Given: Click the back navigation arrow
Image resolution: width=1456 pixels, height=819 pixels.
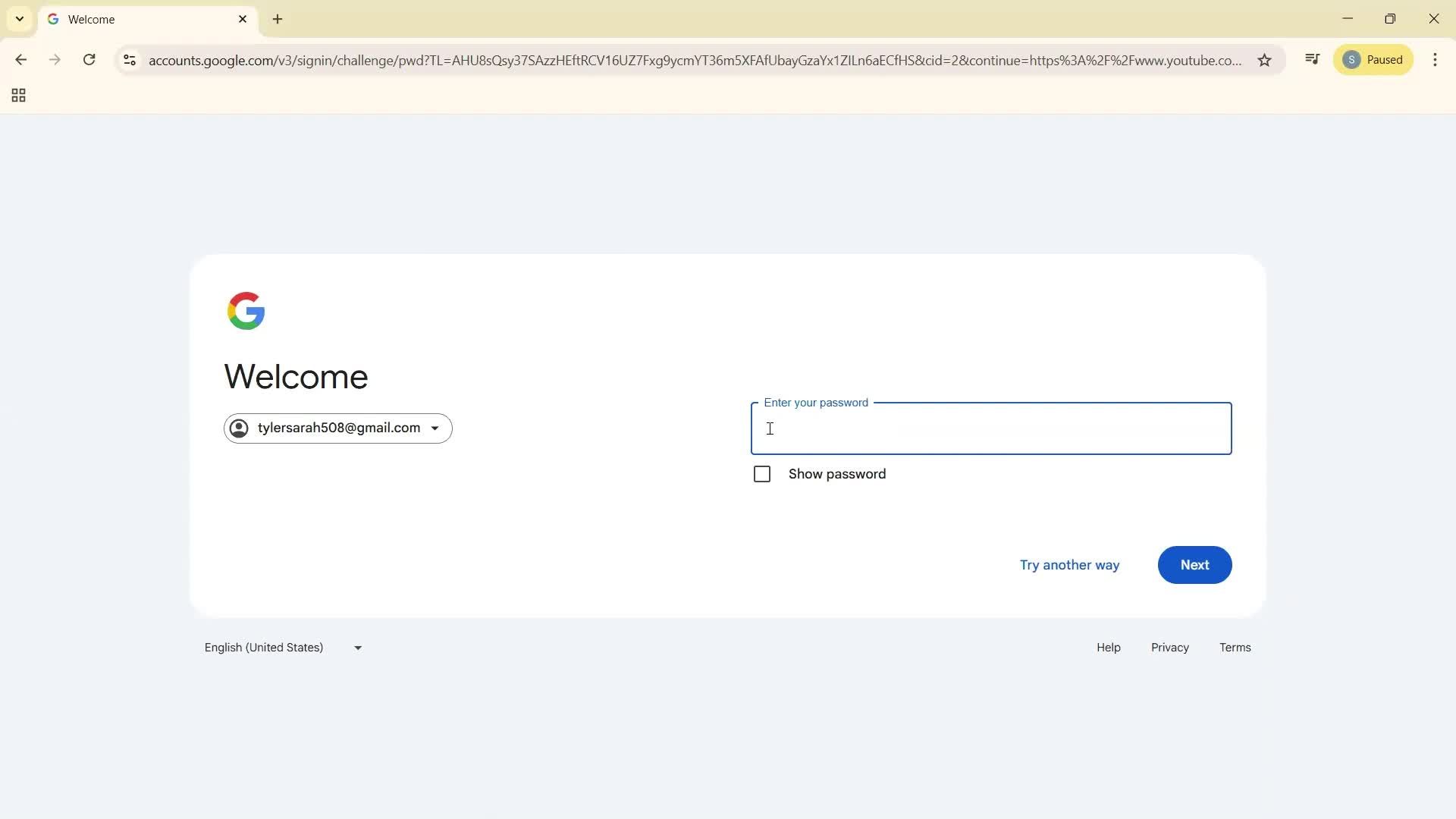Looking at the screenshot, I should (x=20, y=60).
